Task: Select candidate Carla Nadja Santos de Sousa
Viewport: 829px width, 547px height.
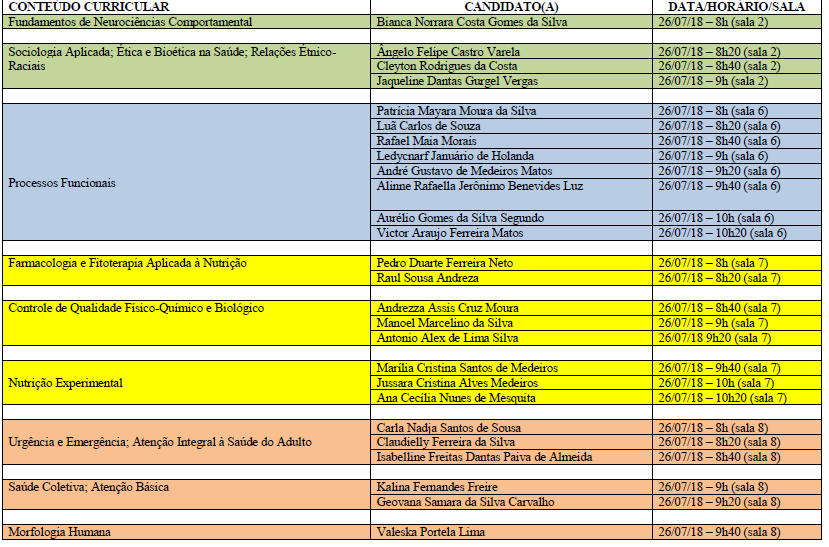Action: pyautogui.click(x=511, y=427)
